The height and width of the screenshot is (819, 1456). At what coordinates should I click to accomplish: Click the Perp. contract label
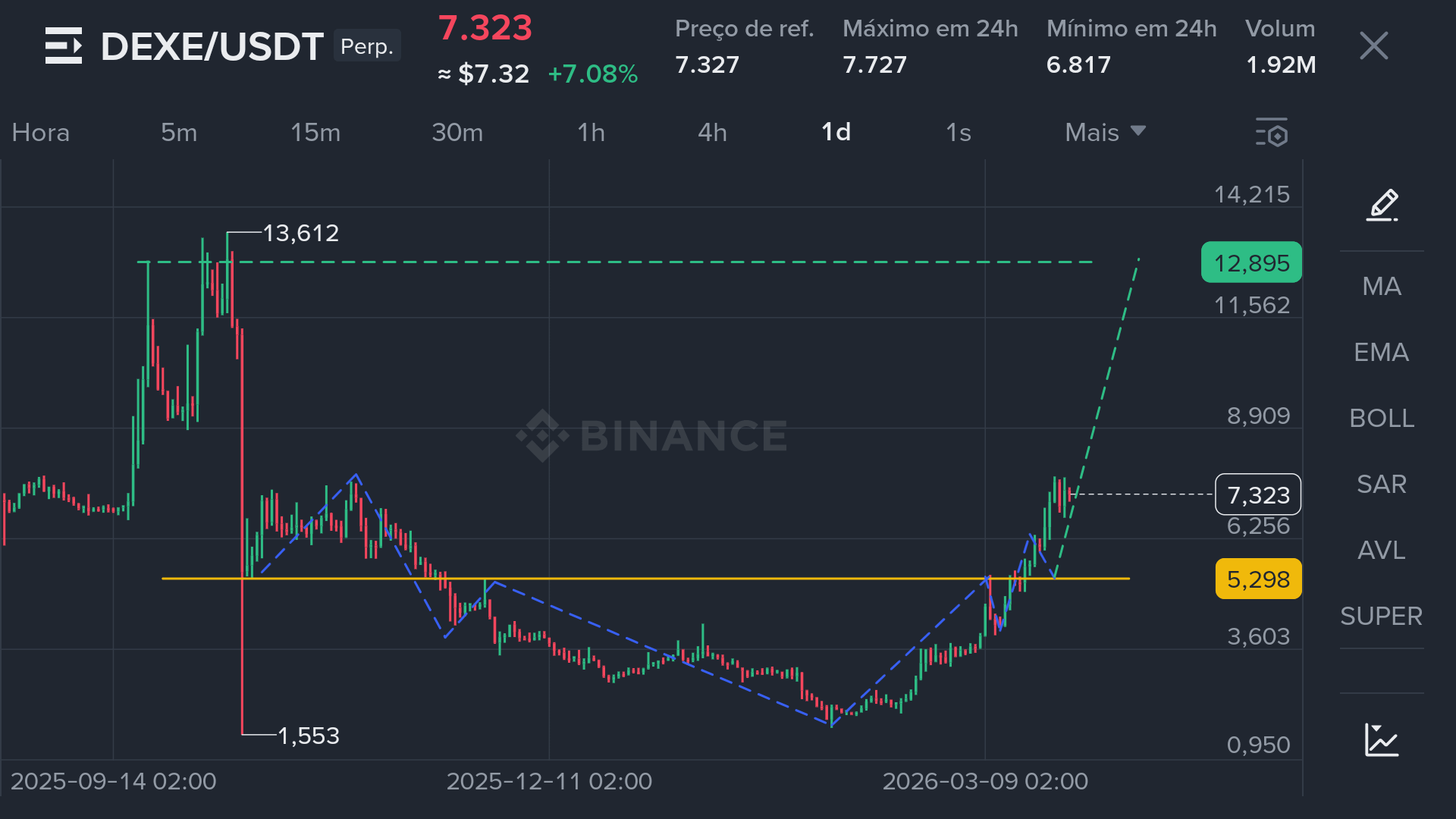pyautogui.click(x=367, y=46)
